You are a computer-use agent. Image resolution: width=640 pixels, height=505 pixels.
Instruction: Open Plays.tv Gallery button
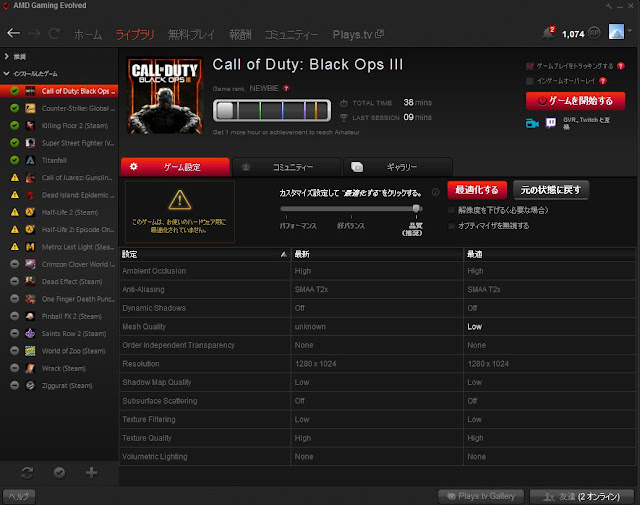coord(481,496)
